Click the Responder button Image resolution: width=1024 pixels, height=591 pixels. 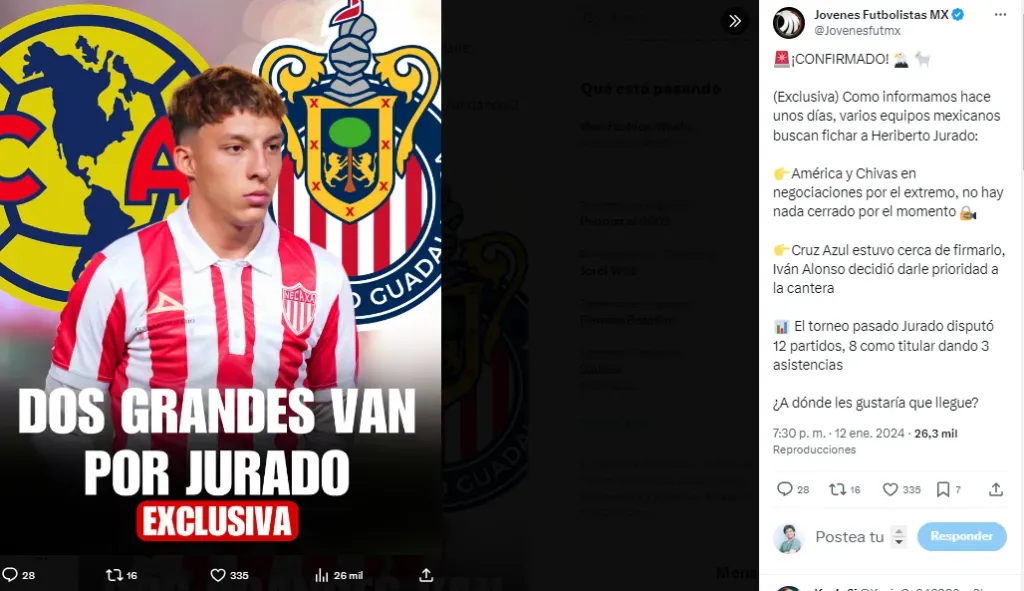961,536
